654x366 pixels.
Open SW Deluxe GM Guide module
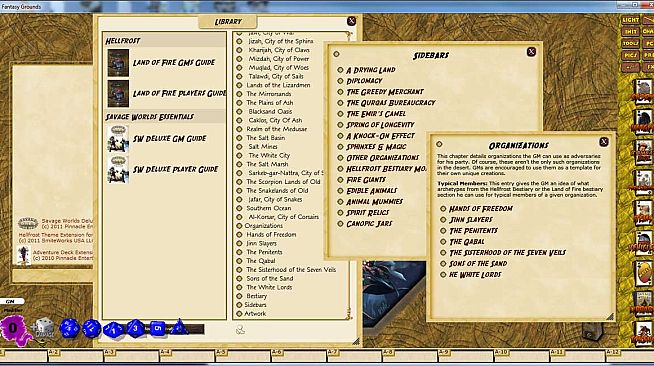(169, 139)
